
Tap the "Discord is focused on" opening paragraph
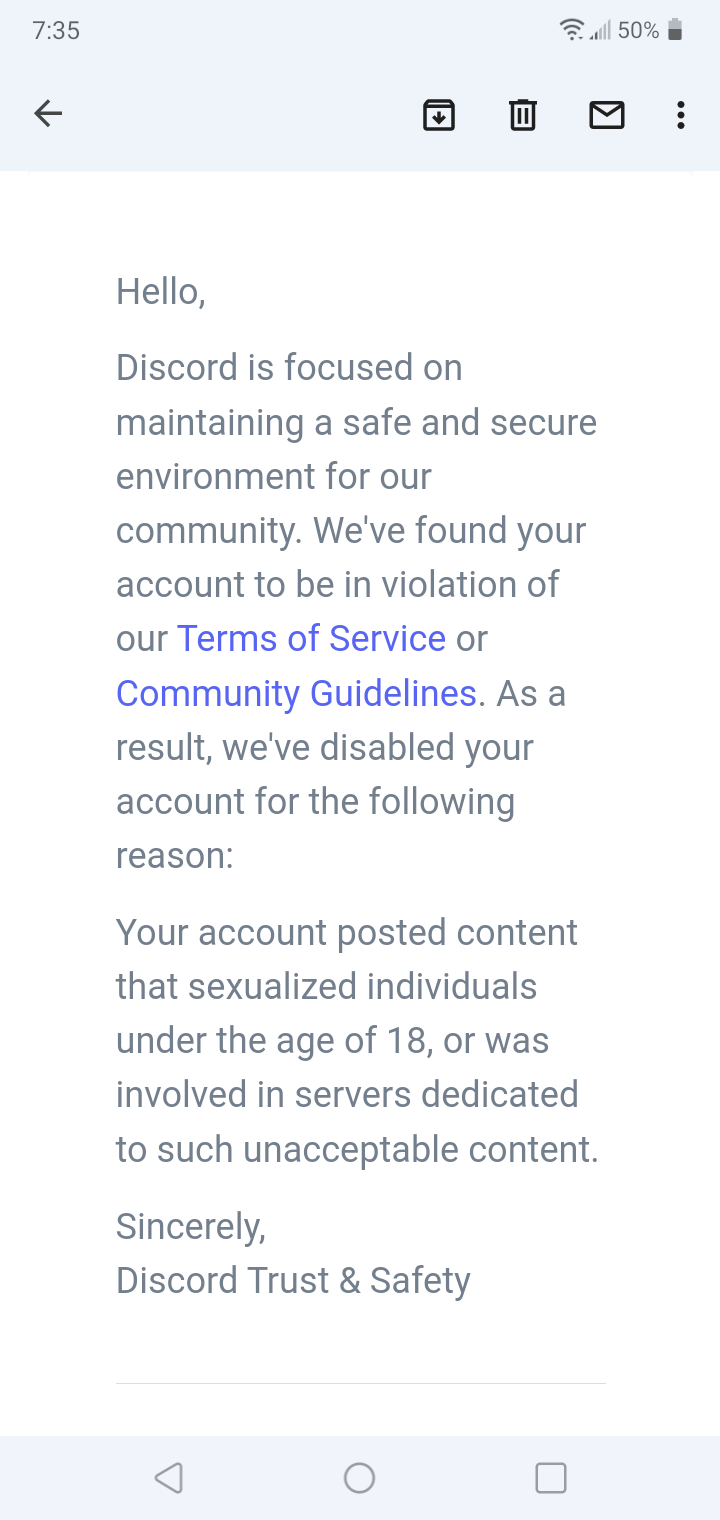tap(356, 611)
